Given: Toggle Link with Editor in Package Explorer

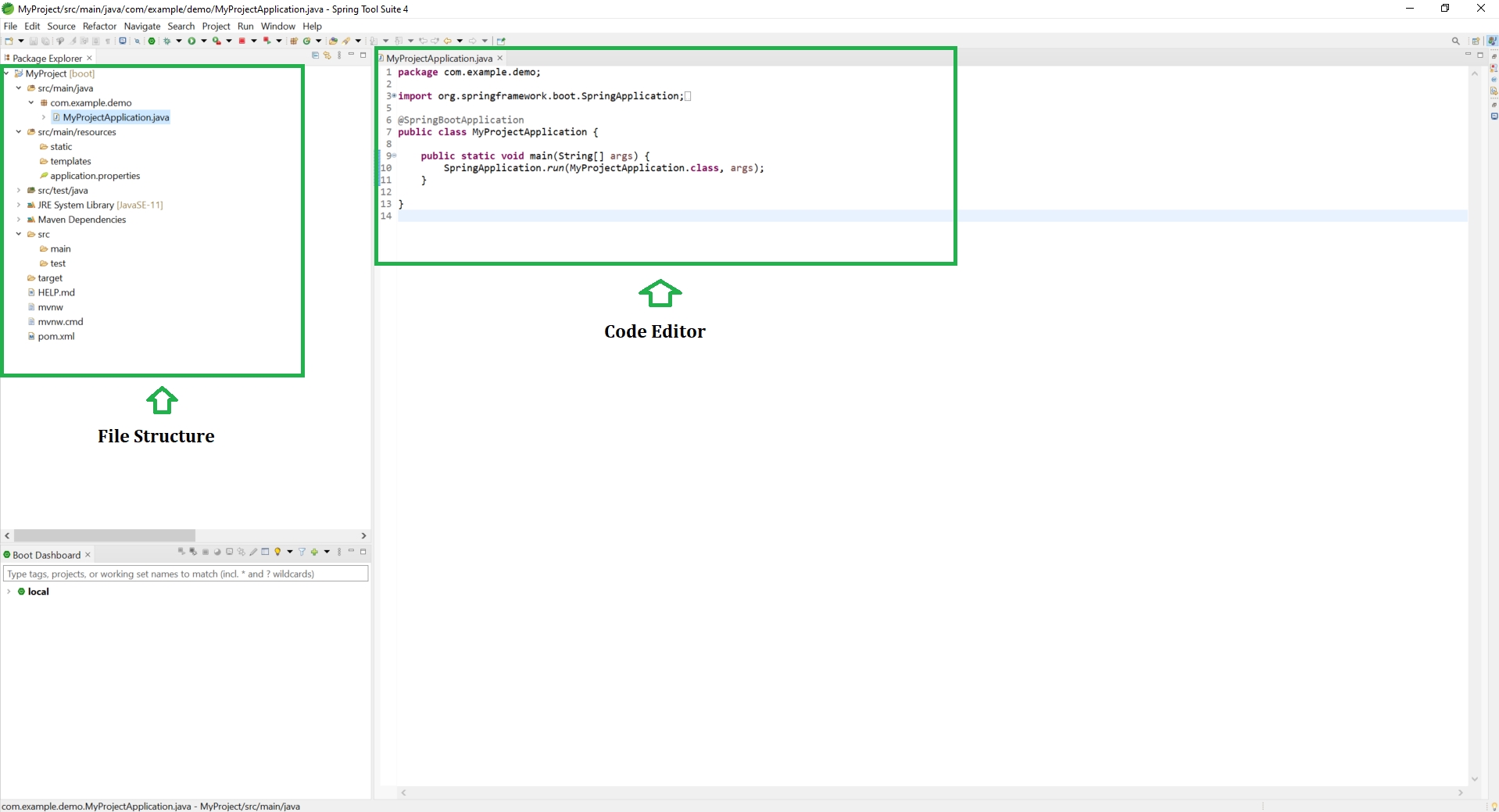Looking at the screenshot, I should (327, 55).
